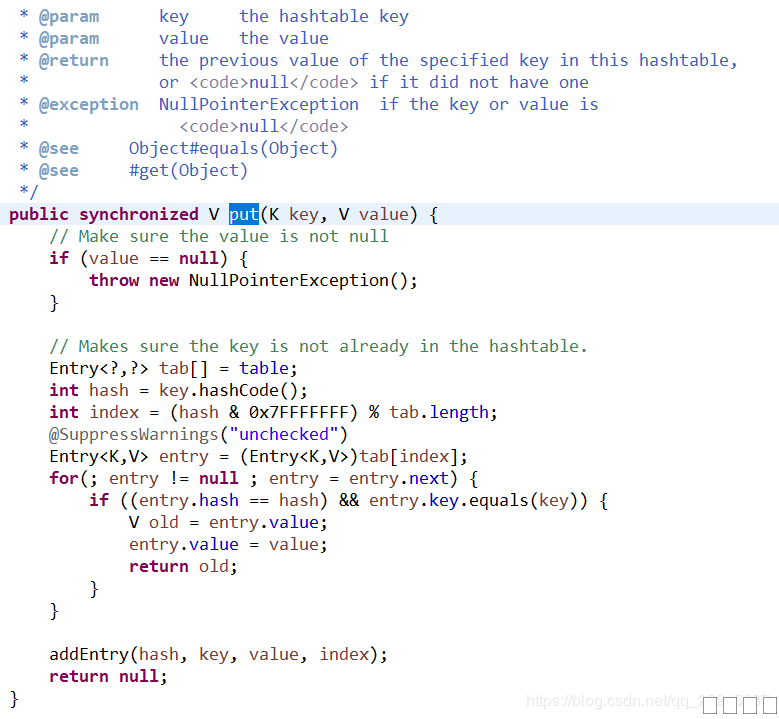The height and width of the screenshot is (719, 779).
Task: Click the @return Javadoc tag
Action: (x=73, y=60)
